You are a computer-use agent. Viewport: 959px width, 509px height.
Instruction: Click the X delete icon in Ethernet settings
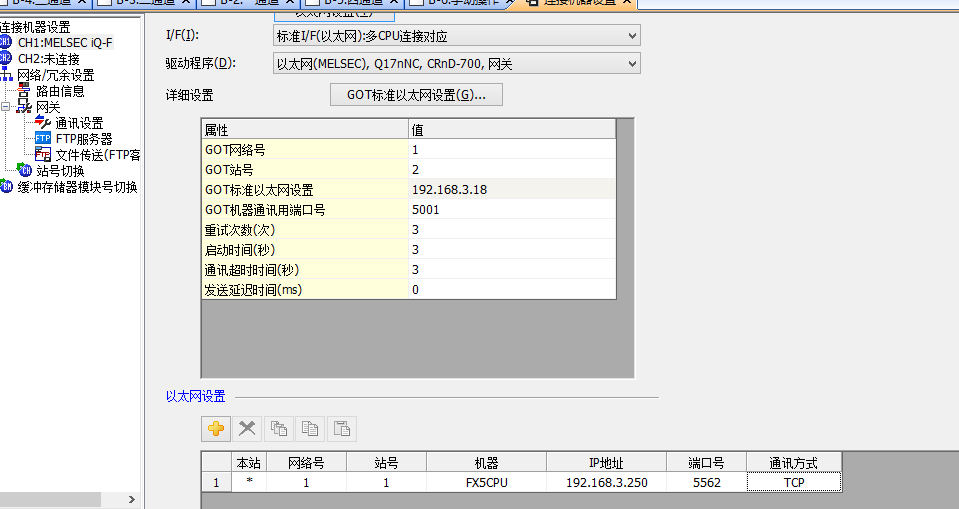pos(247,429)
